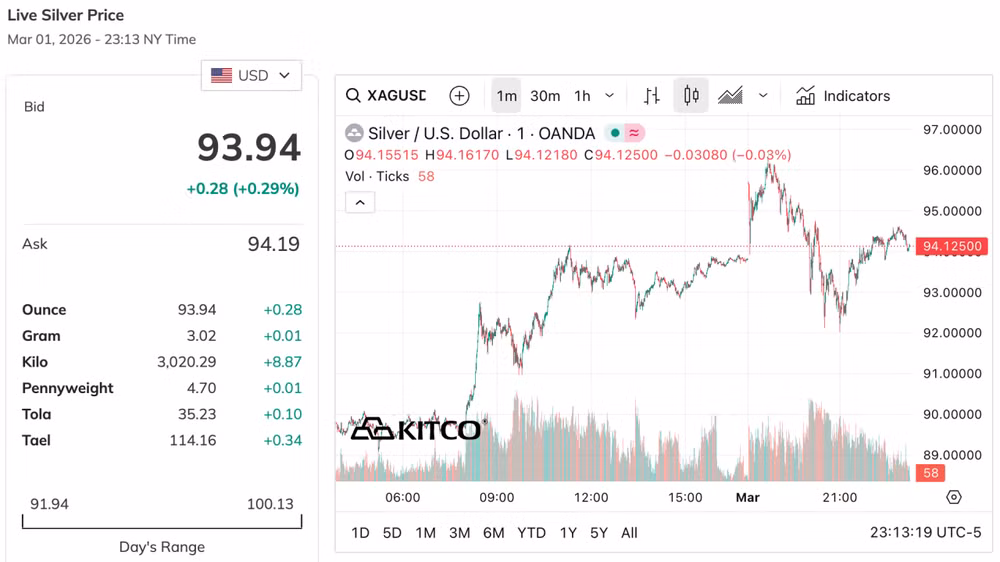
Task: Click the add symbol plus icon
Action: click(459, 96)
